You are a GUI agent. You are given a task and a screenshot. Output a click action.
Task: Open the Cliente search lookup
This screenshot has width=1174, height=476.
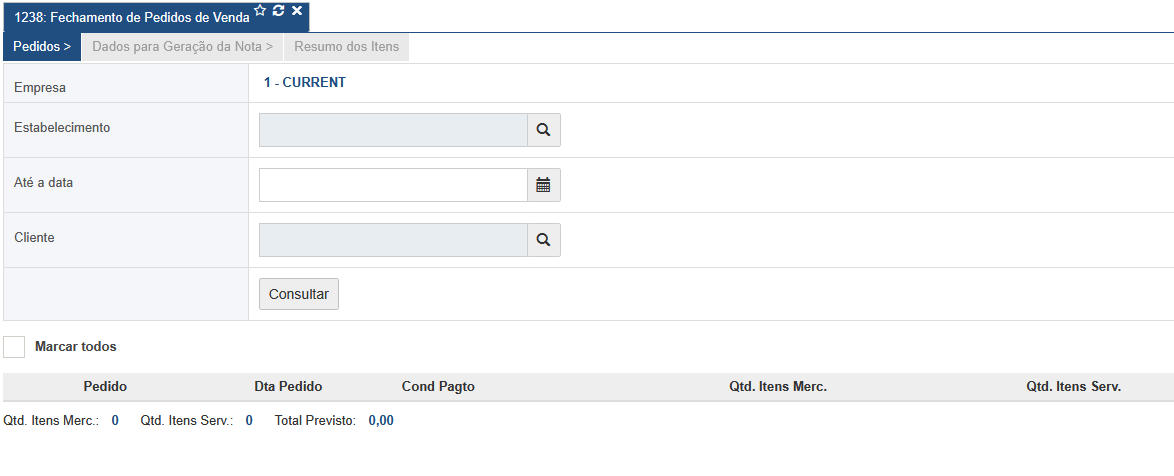[x=544, y=239]
